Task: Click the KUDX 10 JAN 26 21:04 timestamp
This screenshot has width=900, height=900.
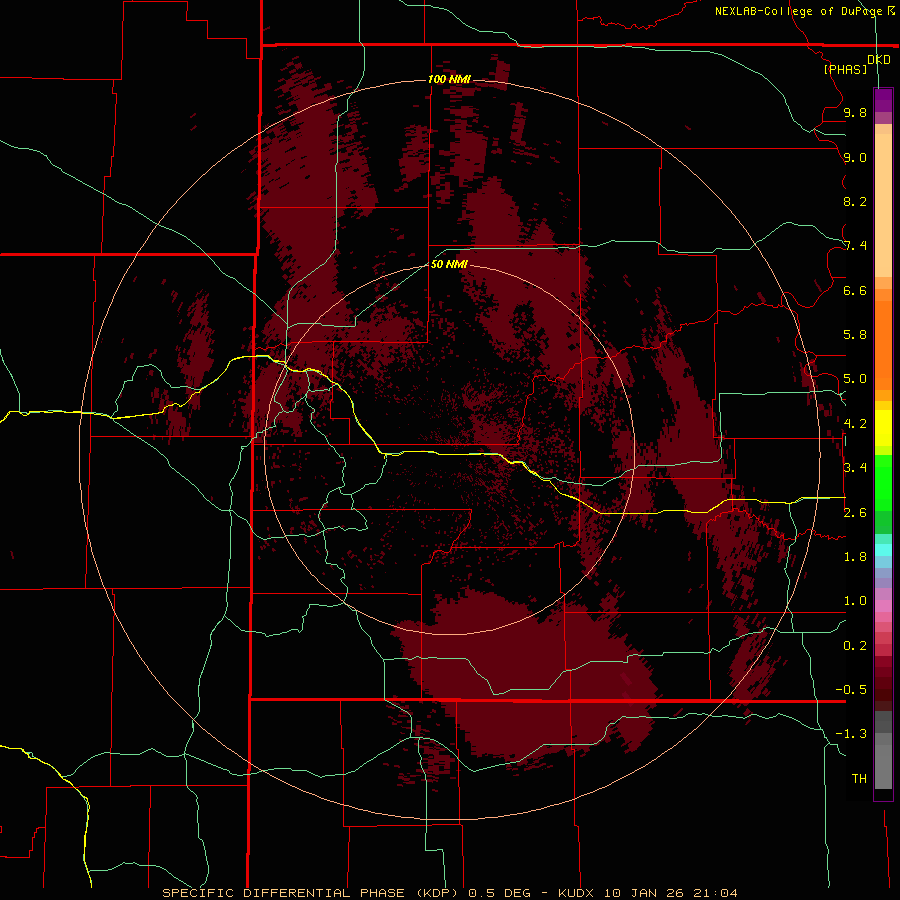Action: (648, 893)
